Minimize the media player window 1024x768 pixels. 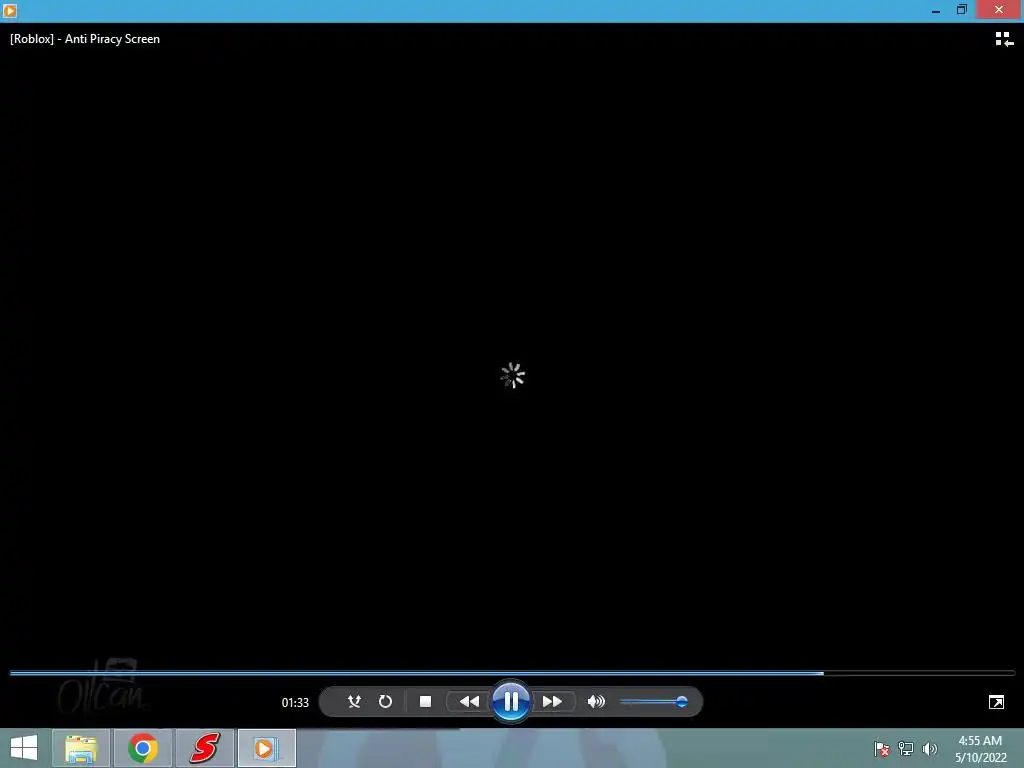[x=936, y=10]
